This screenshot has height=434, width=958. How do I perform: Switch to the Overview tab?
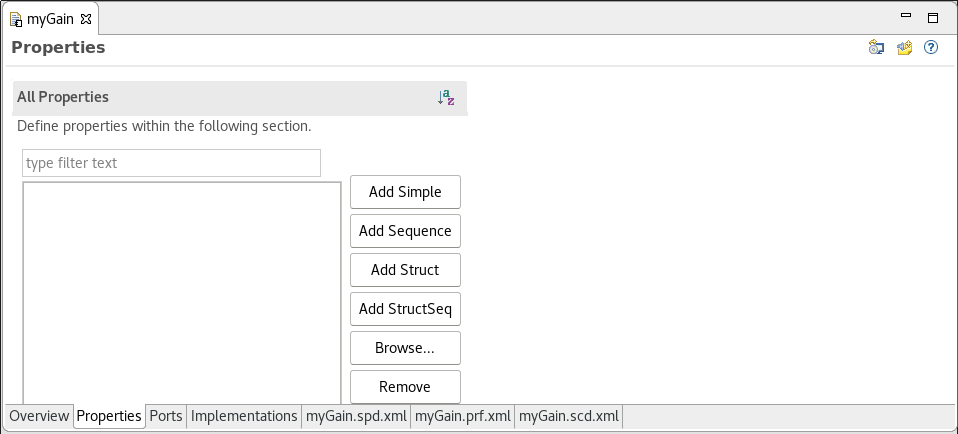pos(40,416)
